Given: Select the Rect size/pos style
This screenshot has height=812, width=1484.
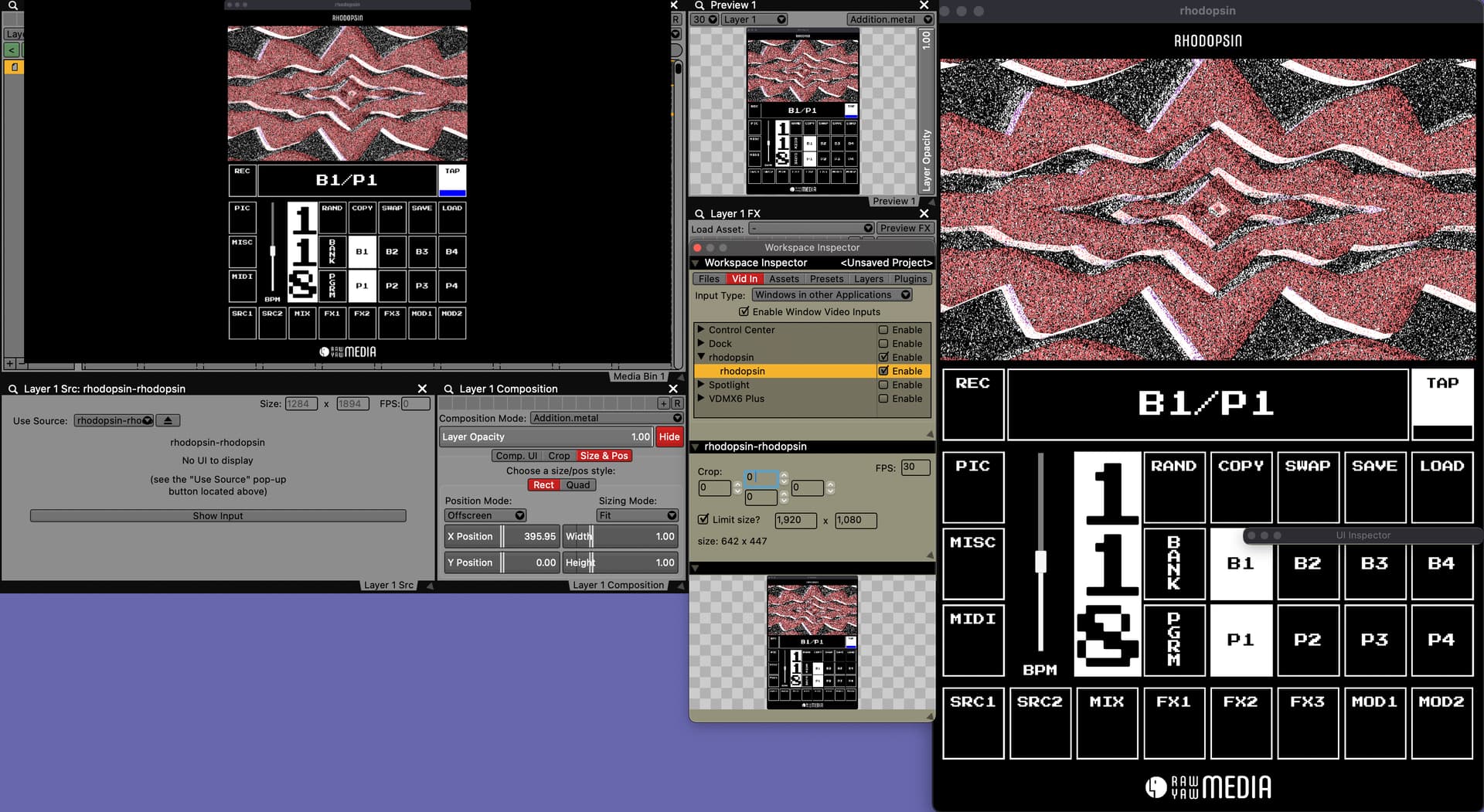Looking at the screenshot, I should click(x=543, y=485).
